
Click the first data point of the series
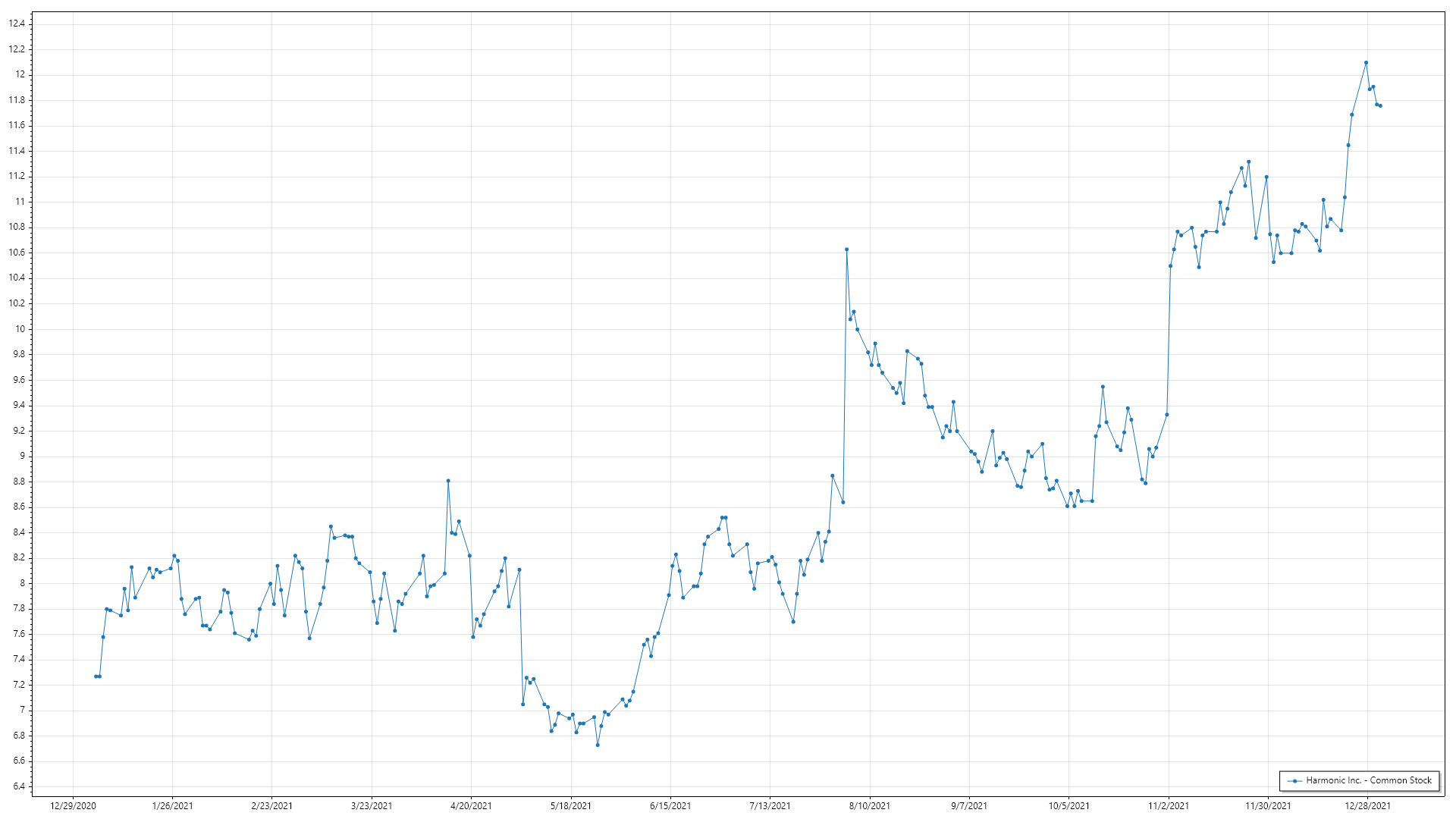tap(96, 676)
